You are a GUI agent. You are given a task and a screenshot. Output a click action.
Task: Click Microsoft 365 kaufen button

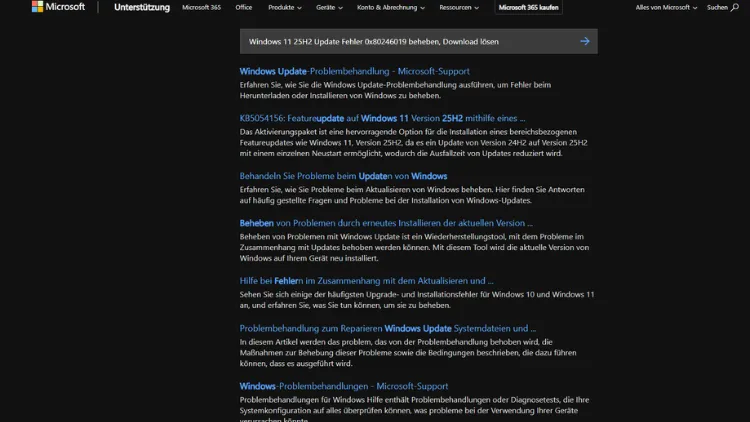point(528,7)
